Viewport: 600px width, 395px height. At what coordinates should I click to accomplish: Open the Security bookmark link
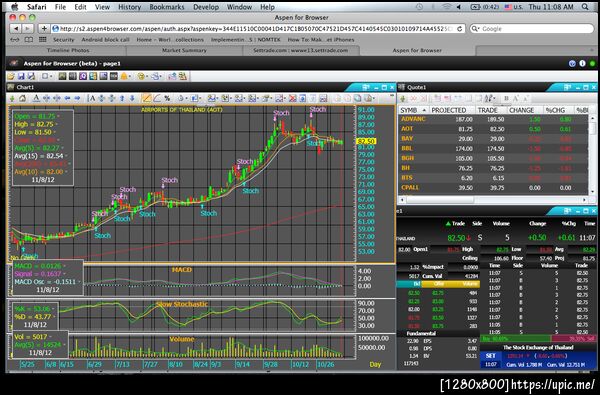click(64, 39)
